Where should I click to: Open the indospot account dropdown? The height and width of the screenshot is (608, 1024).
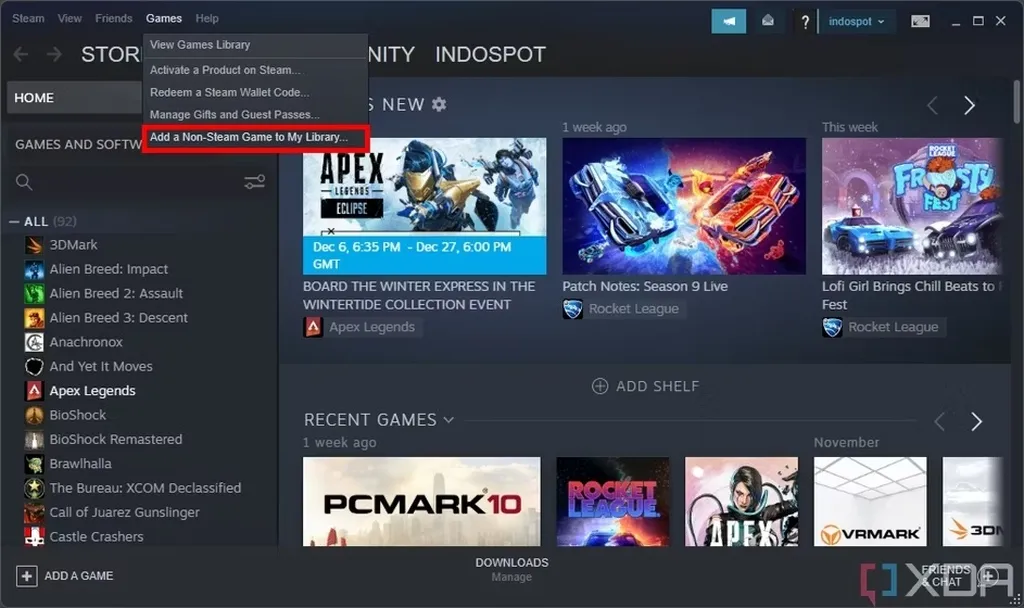(856, 22)
